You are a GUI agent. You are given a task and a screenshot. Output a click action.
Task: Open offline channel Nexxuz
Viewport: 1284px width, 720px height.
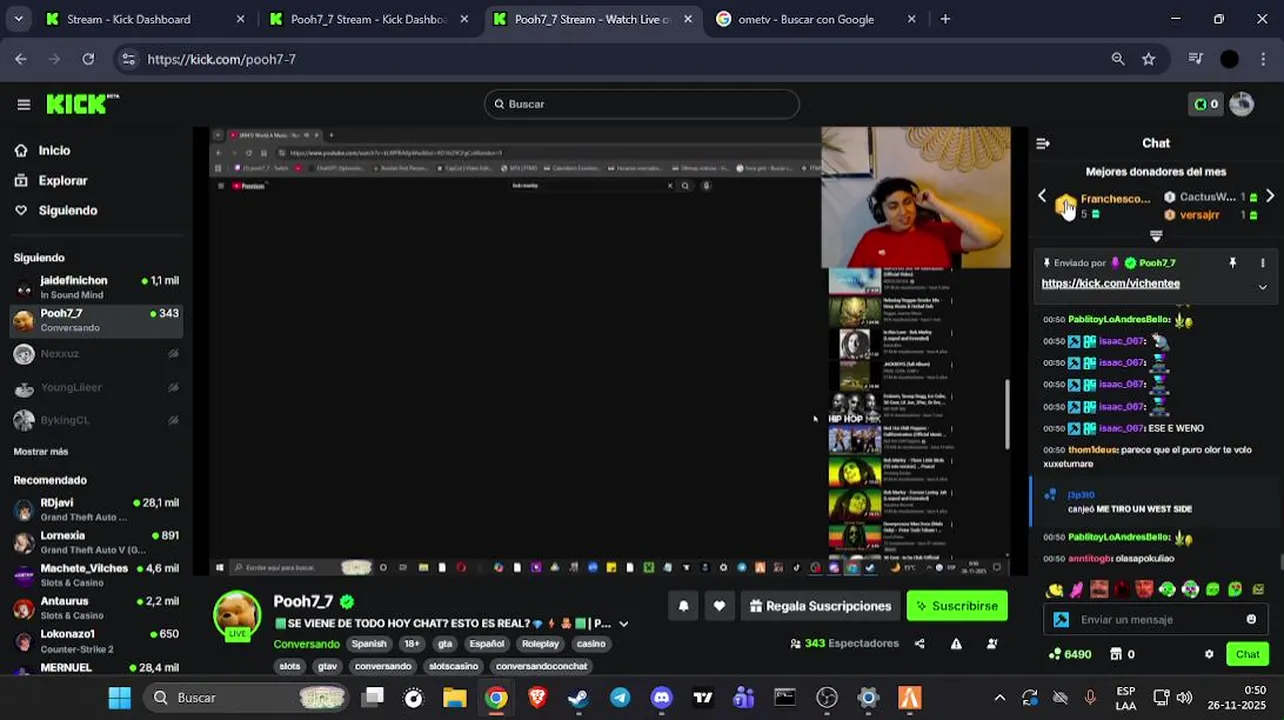click(96, 354)
